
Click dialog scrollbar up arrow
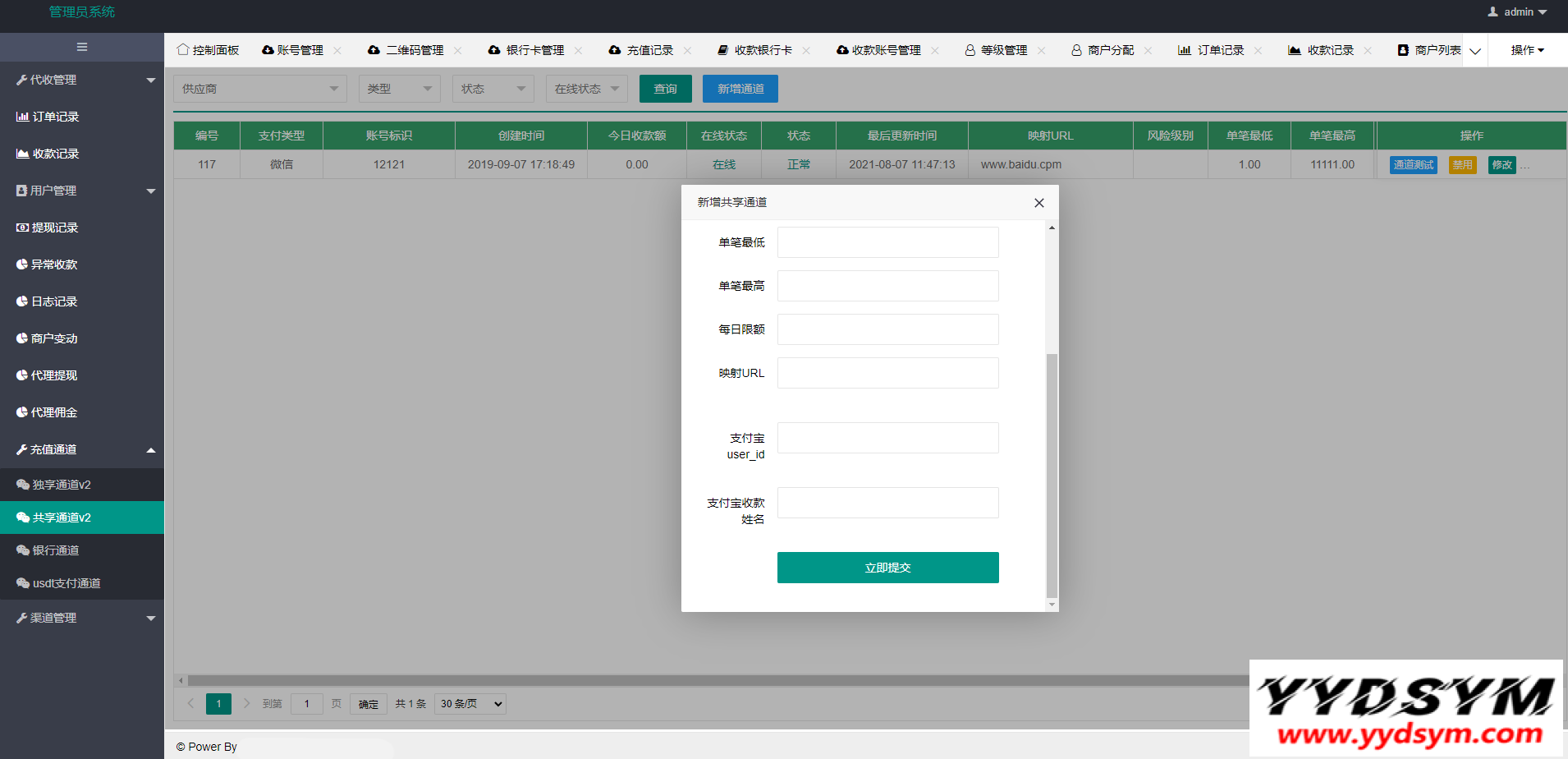pyautogui.click(x=1052, y=228)
